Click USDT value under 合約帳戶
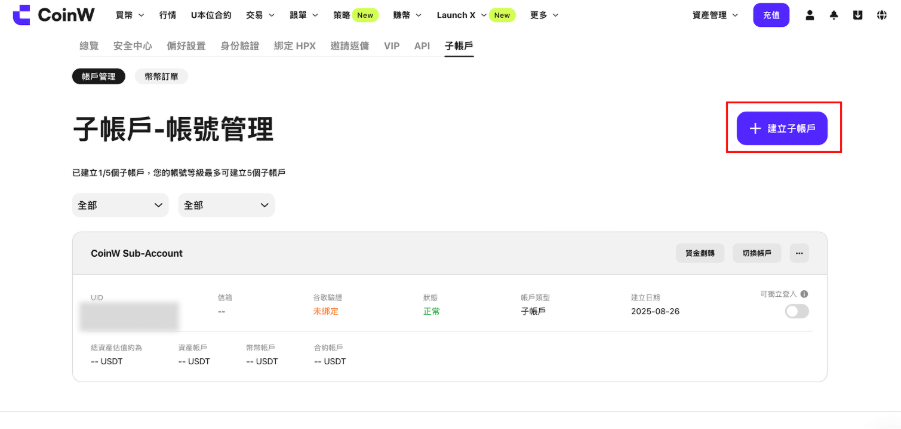 tap(330, 361)
